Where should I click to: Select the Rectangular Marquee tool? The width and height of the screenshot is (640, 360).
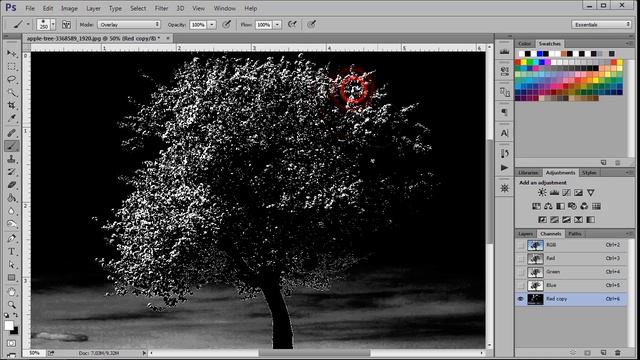[x=11, y=67]
